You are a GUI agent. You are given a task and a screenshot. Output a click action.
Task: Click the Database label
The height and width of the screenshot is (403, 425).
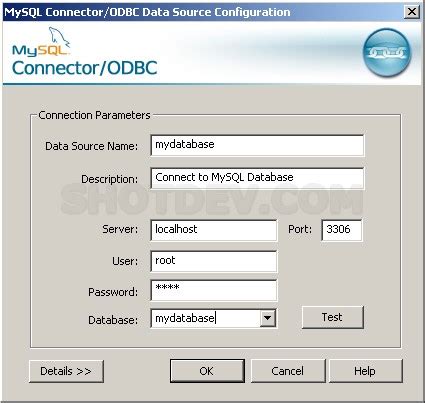[113, 320]
